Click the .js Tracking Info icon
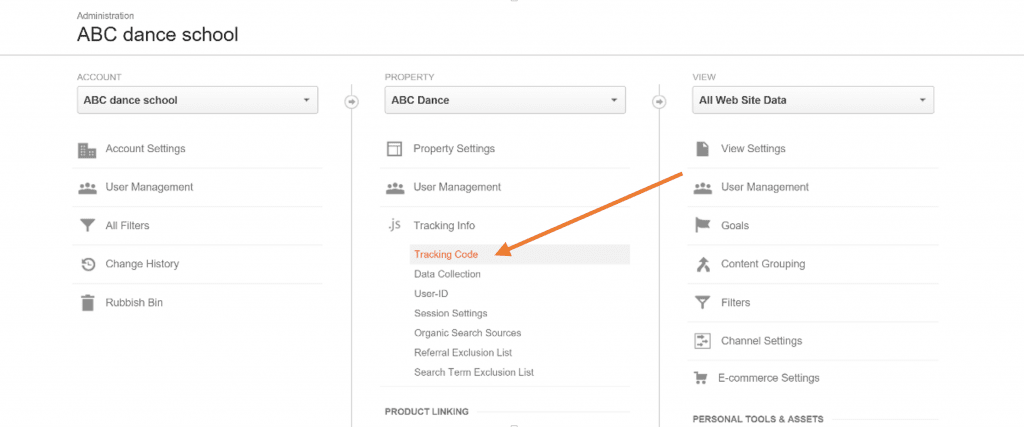This screenshot has width=1024, height=427. click(x=394, y=225)
